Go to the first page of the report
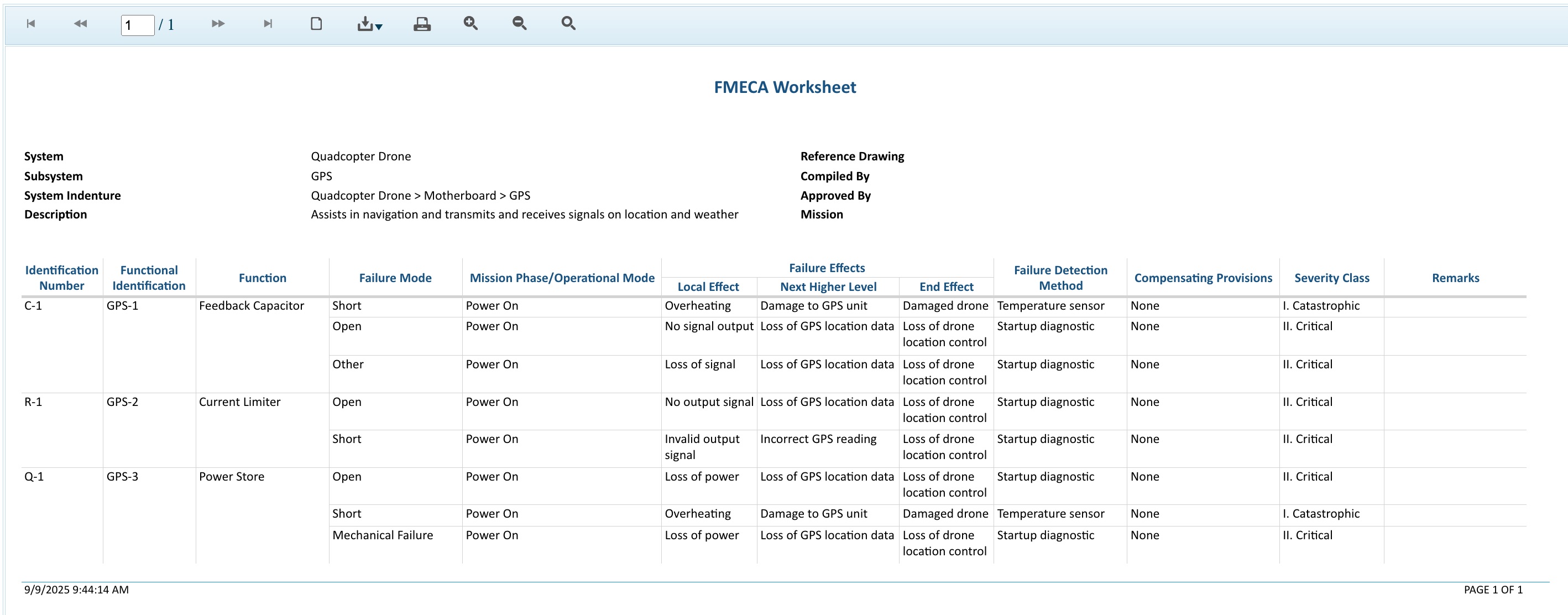The height and width of the screenshot is (615, 1568). pyautogui.click(x=31, y=24)
